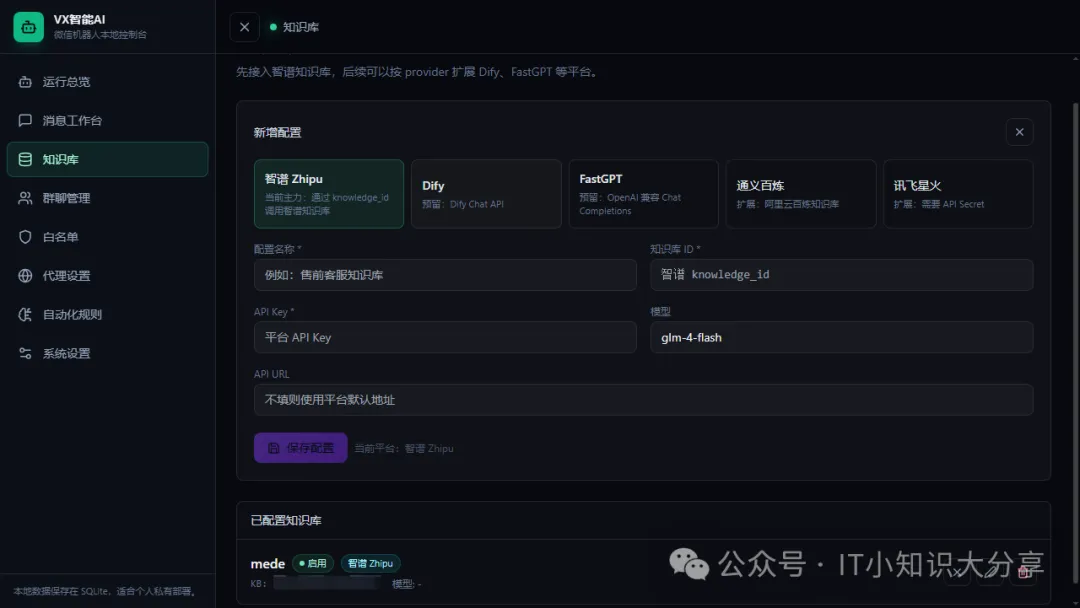This screenshot has height=608, width=1080.
Task: Select the 通义百炼 provider card
Action: (800, 194)
